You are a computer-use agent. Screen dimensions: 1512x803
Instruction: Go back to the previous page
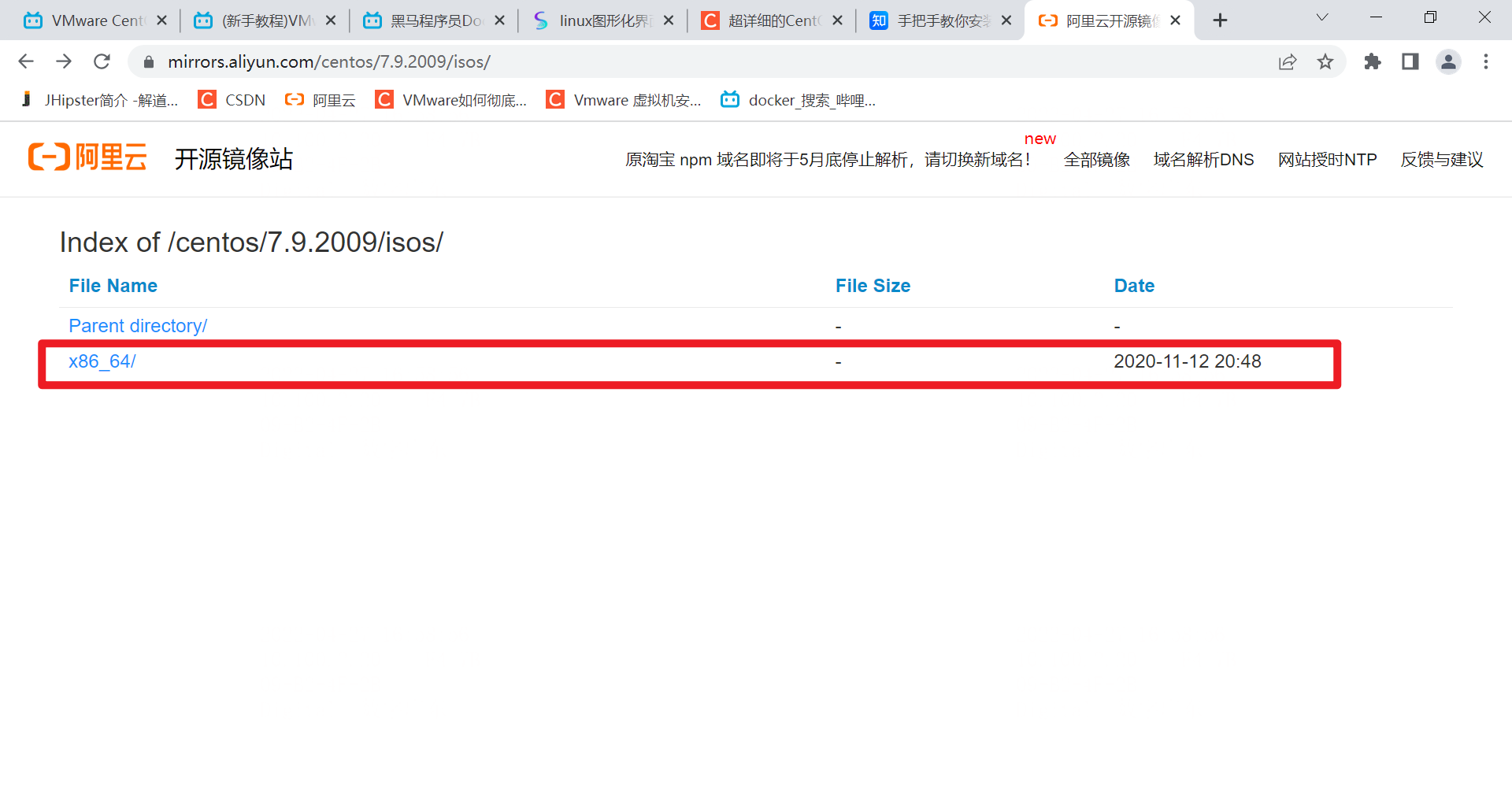(x=26, y=61)
